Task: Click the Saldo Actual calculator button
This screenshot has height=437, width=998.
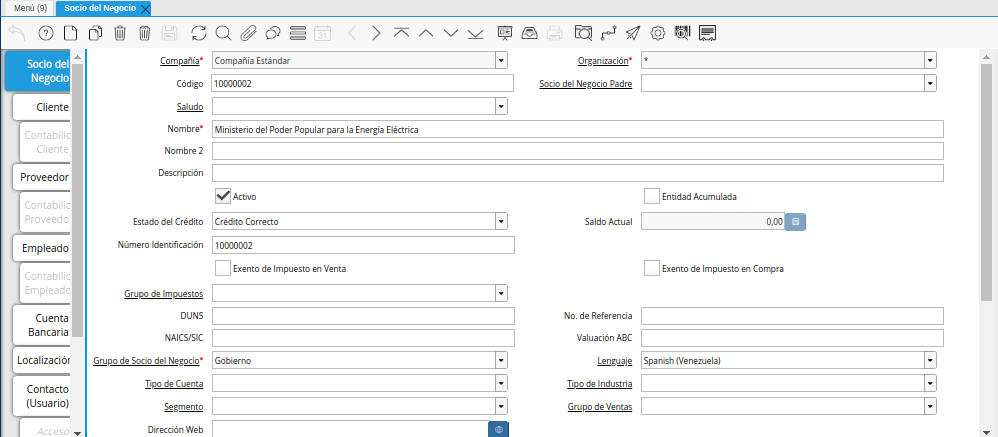Action: pos(795,221)
